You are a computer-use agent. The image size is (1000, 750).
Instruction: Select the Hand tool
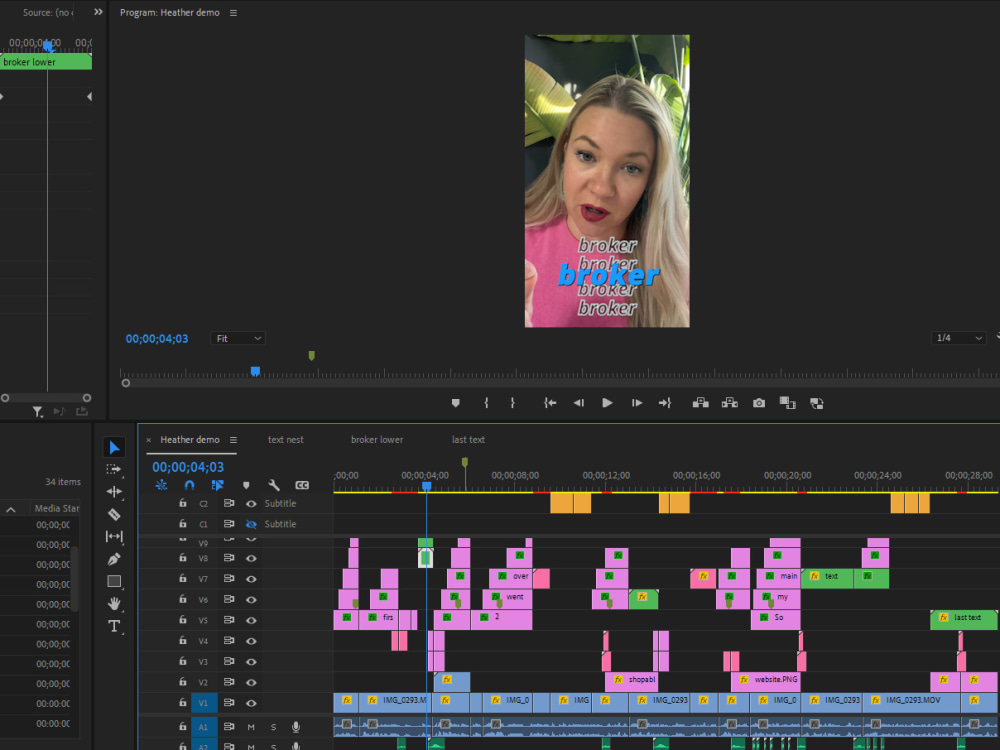115,603
